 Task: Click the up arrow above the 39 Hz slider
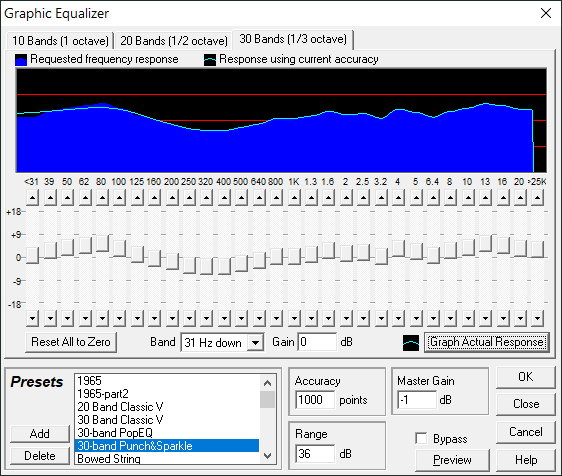tap(50, 197)
